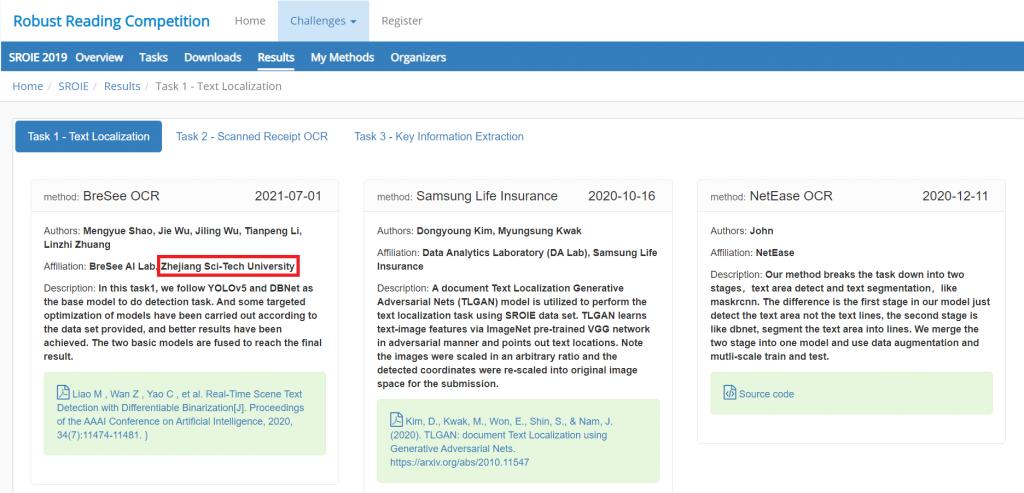Click authors Mengyue Shao, Jie Wu line

coord(172,238)
